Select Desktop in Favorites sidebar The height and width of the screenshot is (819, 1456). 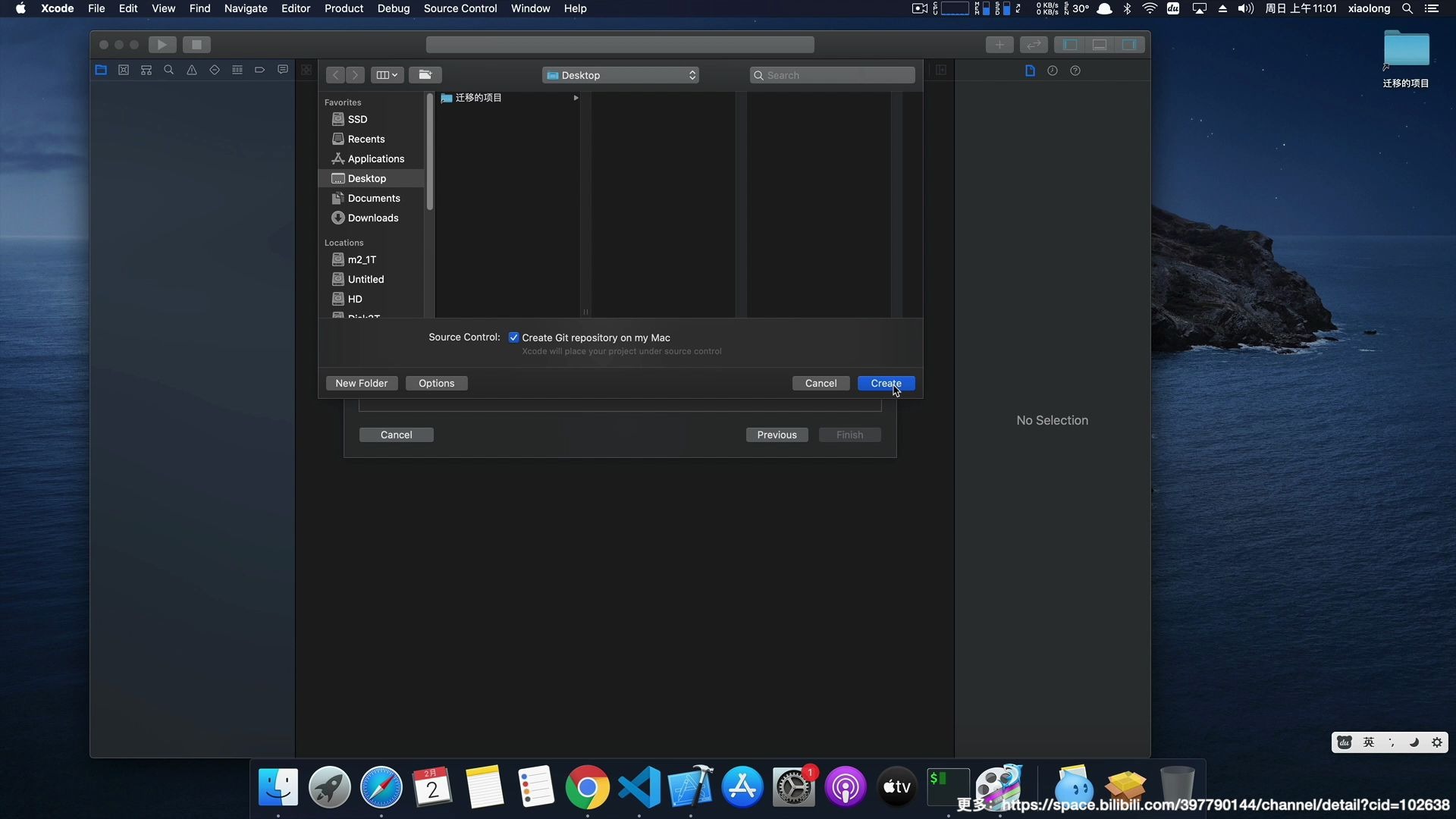(367, 178)
